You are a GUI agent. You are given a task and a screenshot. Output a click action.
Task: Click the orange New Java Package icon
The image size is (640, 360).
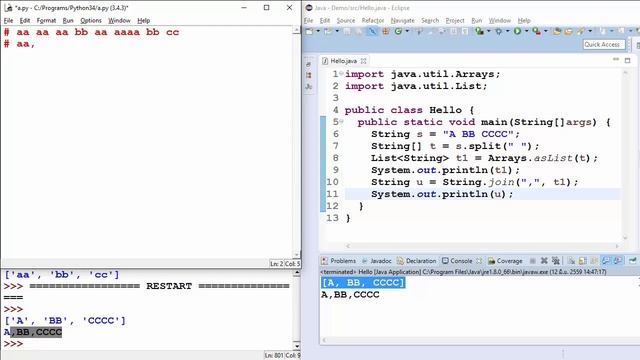click(x=385, y=31)
